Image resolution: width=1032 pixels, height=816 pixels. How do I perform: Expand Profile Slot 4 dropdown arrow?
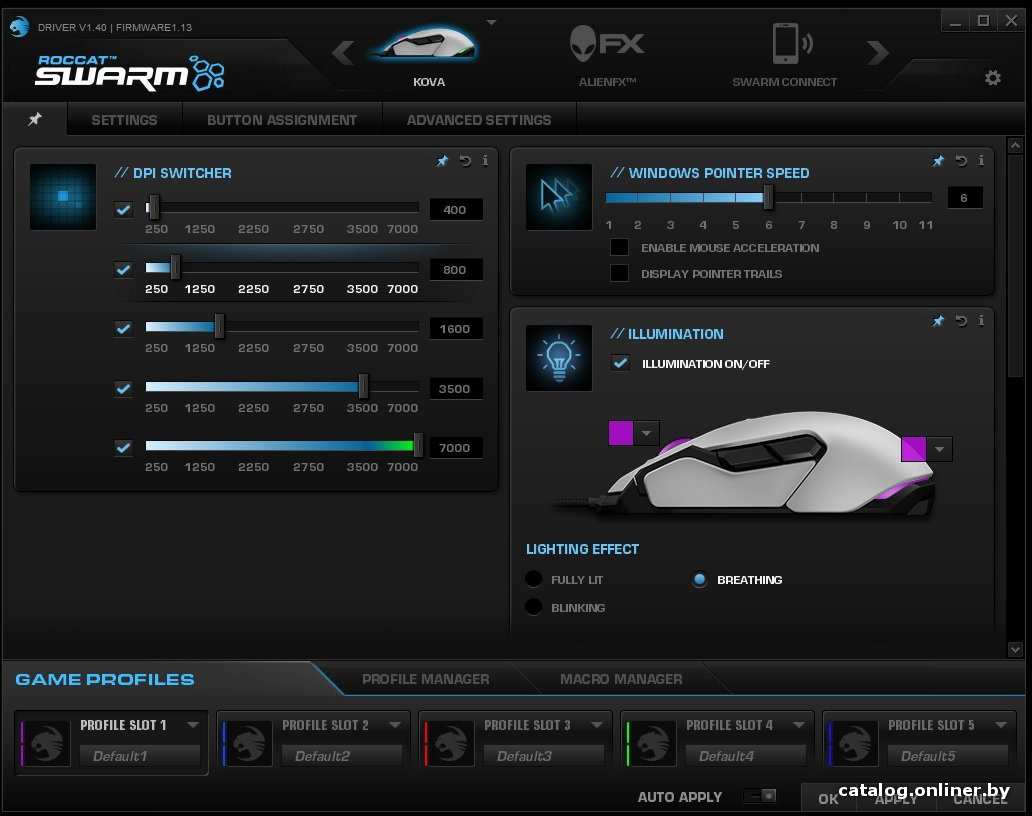click(799, 725)
